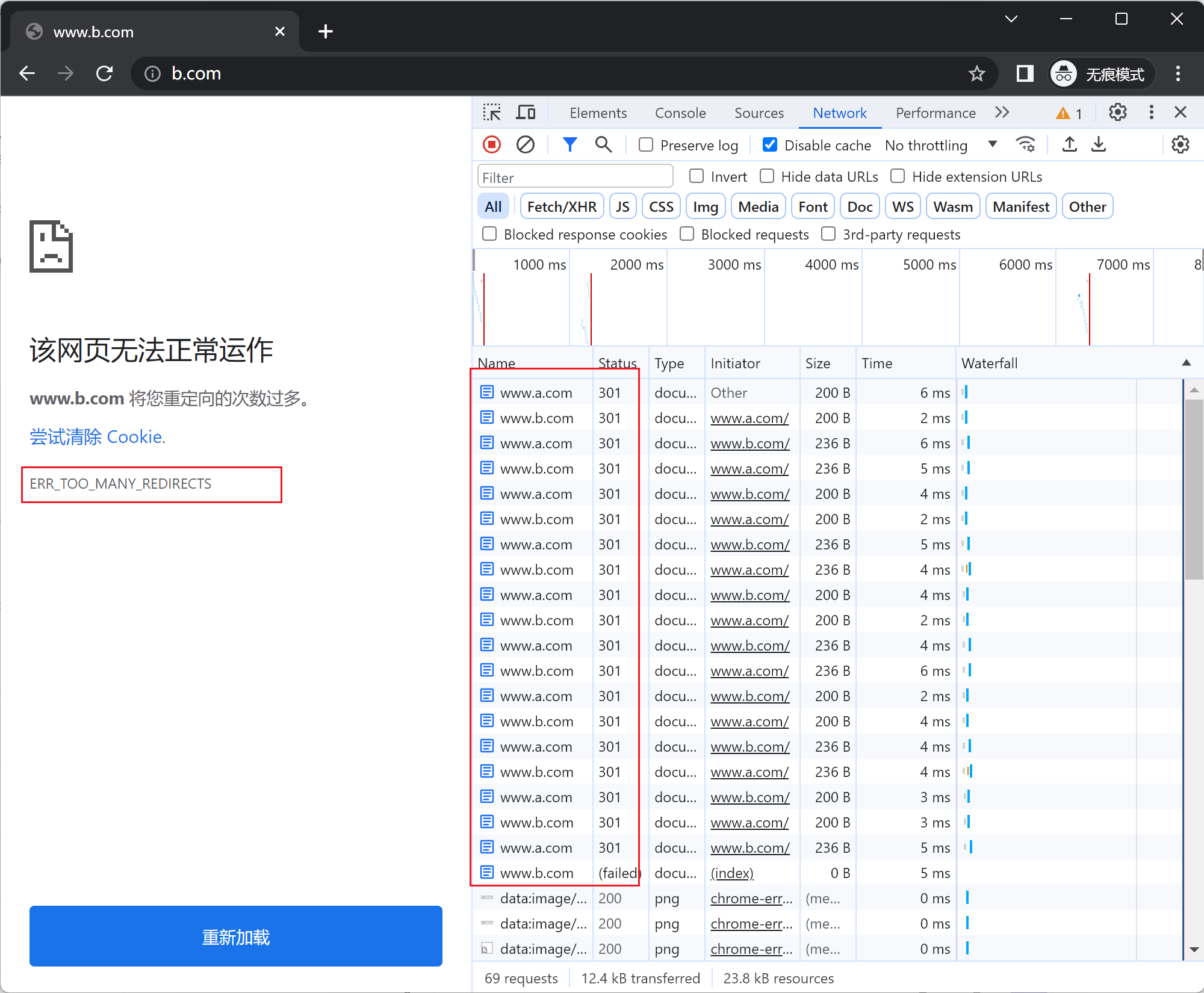Click the network Filter text field
This screenshot has width=1204, height=993.
(575, 178)
